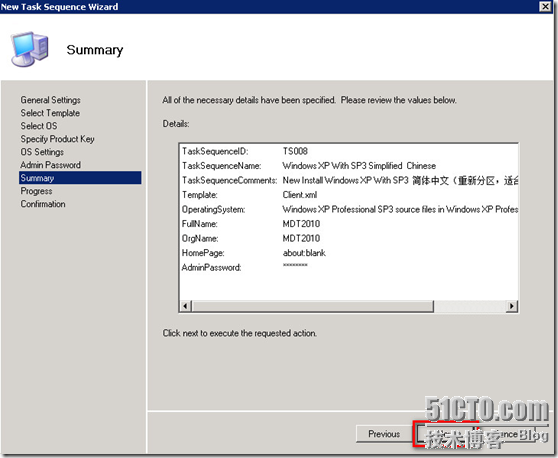This screenshot has height=458, width=558.
Task: Click the Previous button
Action: tap(384, 434)
